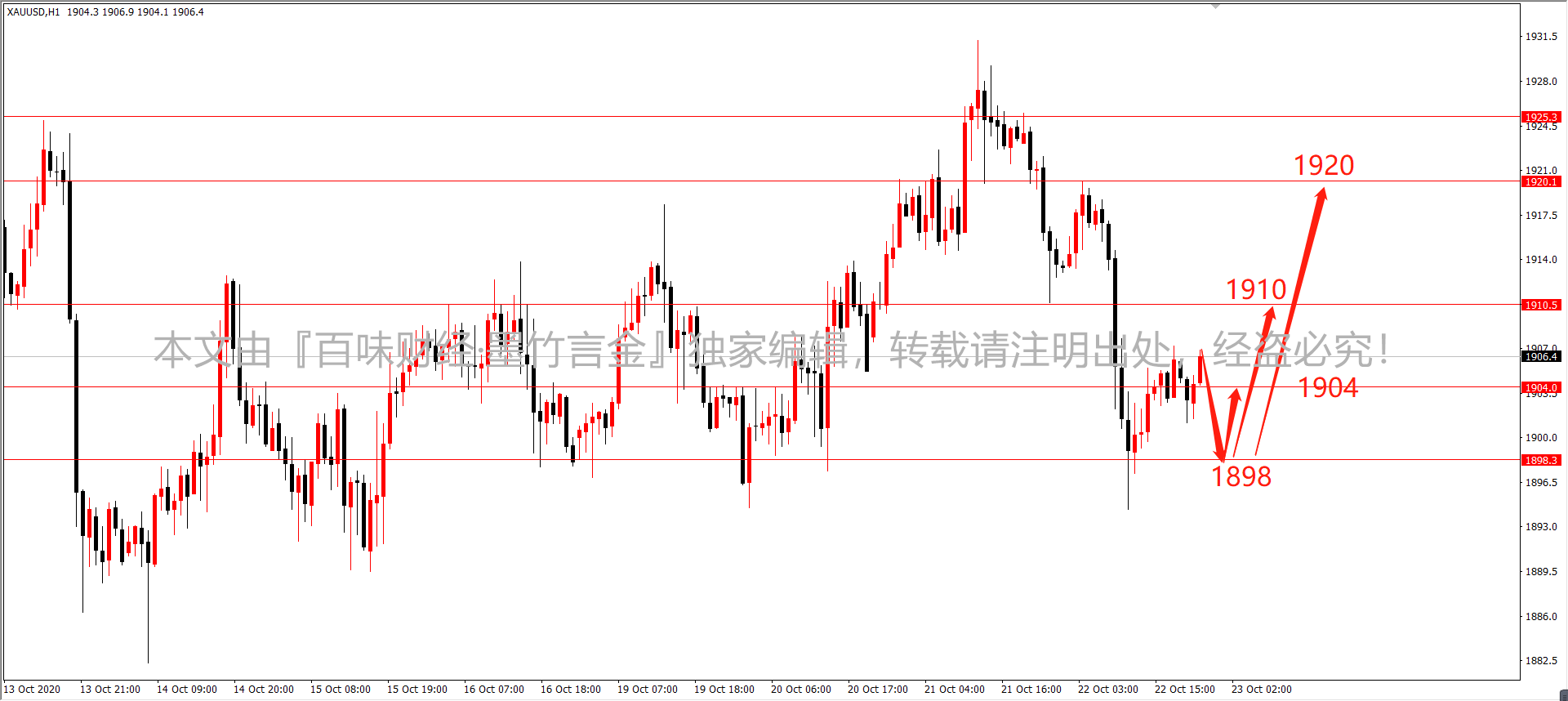
Task: Click the 13 Oct 21:00 time label
Action: click(110, 690)
